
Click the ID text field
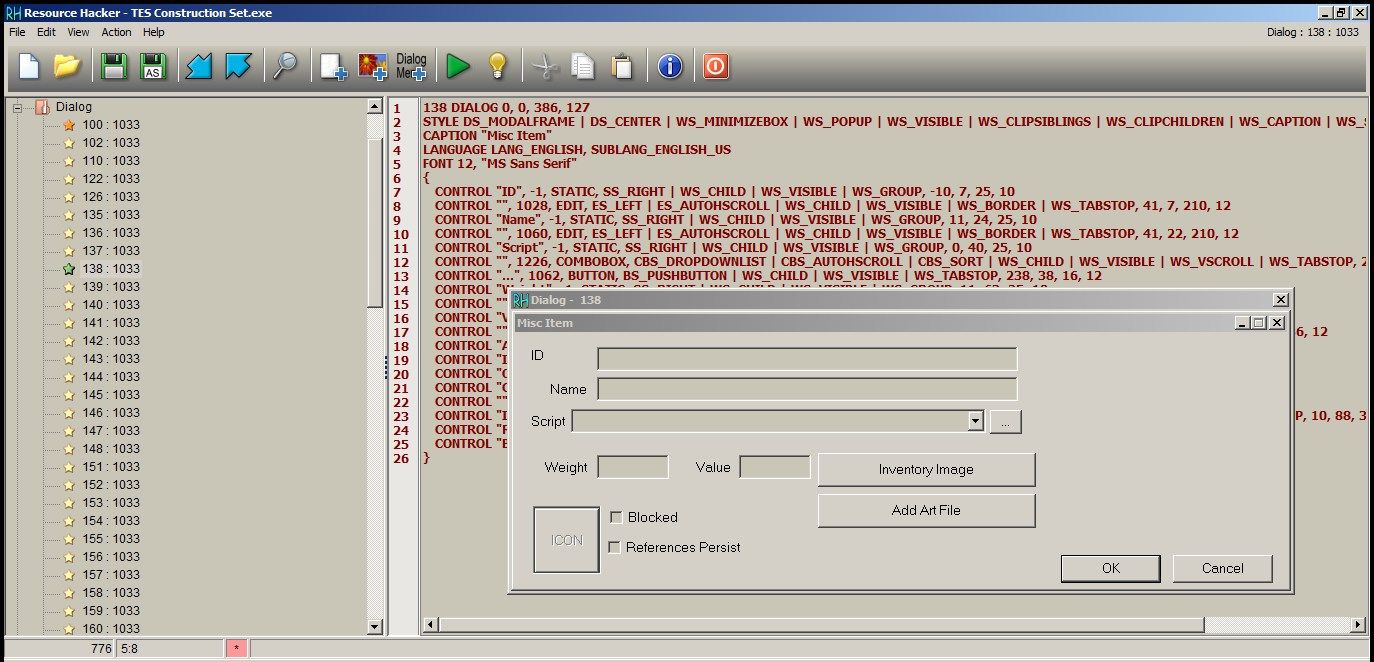click(807, 359)
